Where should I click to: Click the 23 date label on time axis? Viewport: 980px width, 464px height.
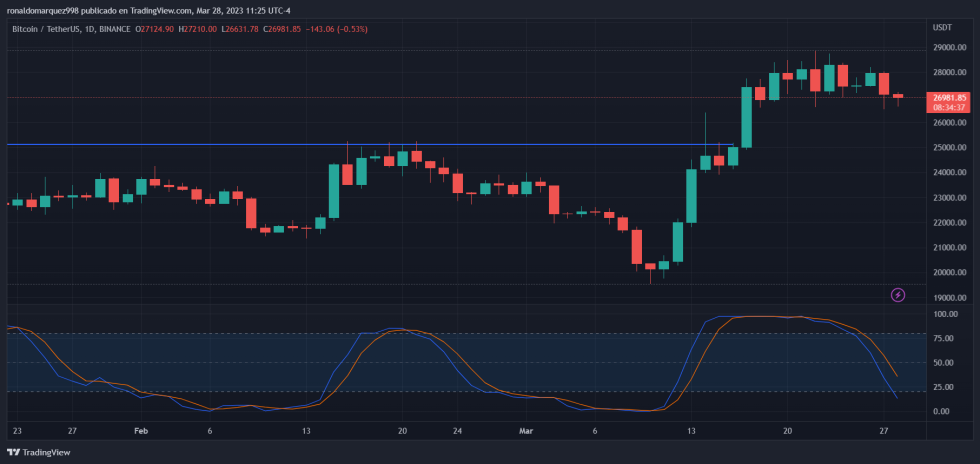17,431
